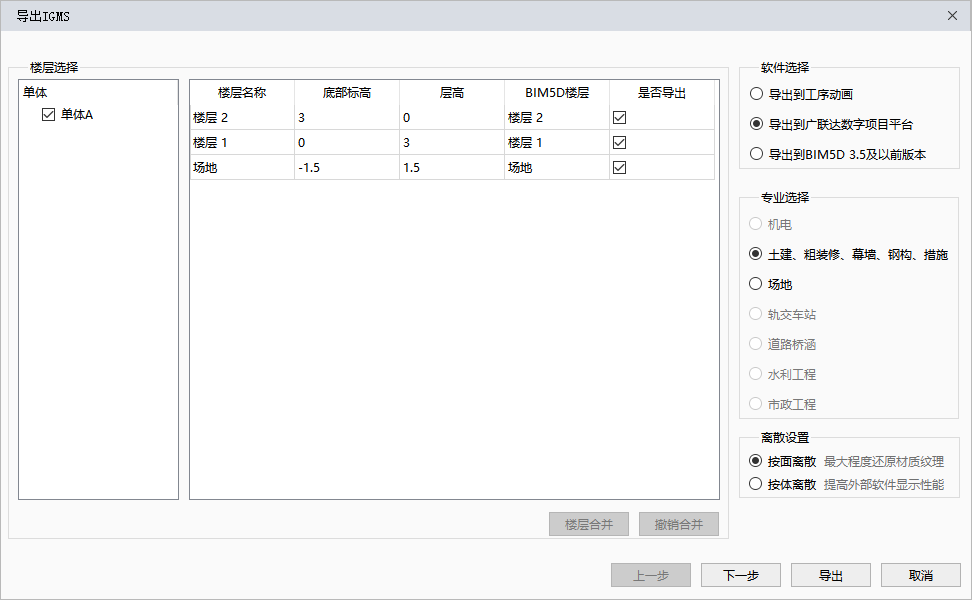Click the 底部标高 column header

click(x=347, y=93)
